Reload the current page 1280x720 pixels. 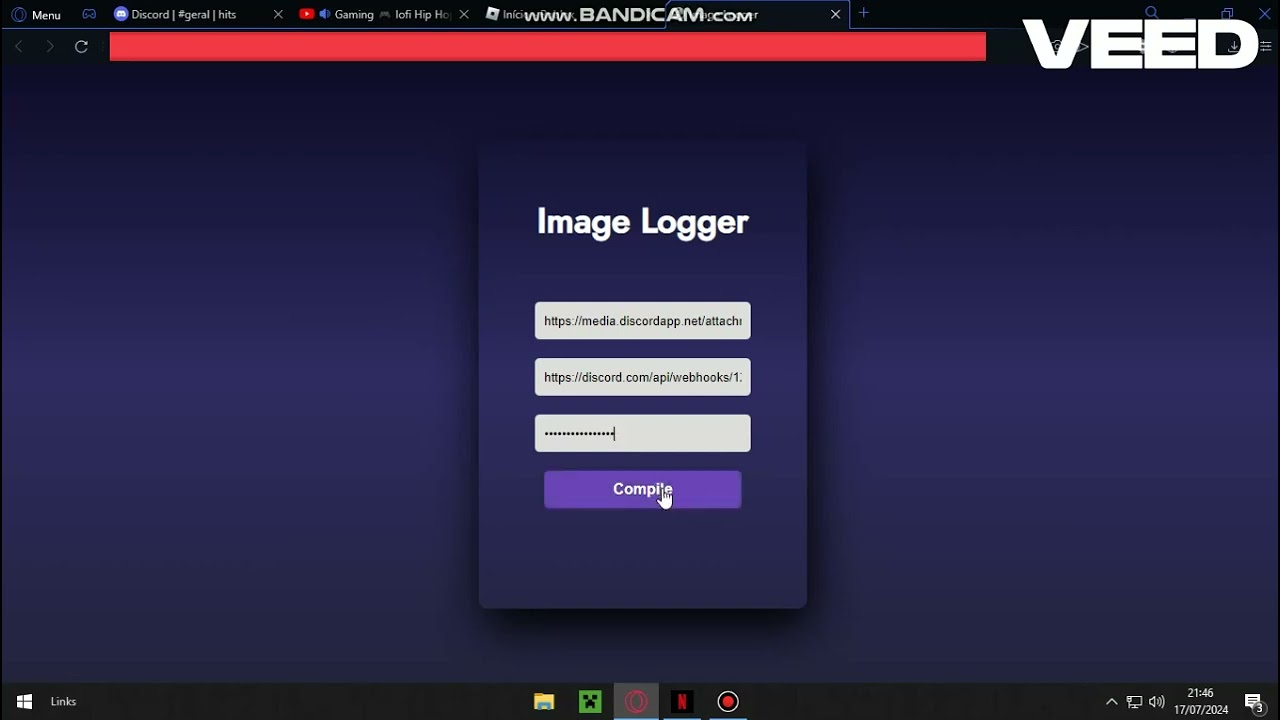click(x=82, y=46)
